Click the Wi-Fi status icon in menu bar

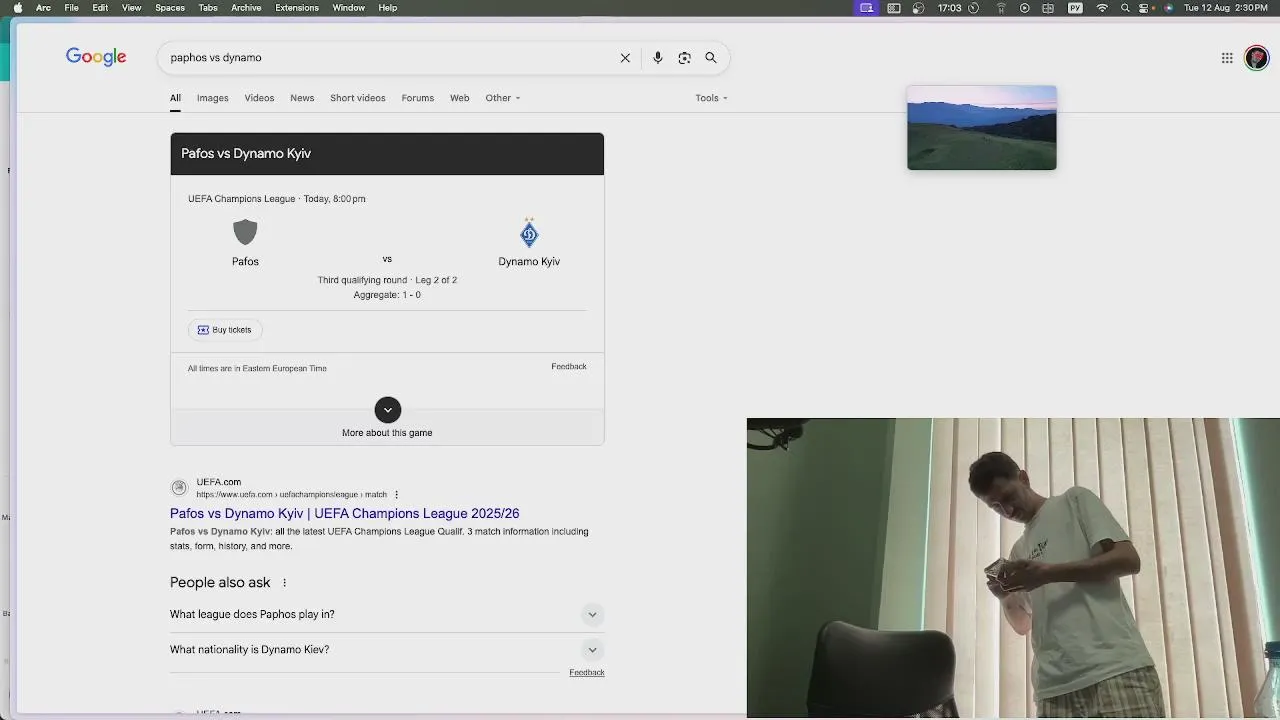coord(1102,8)
